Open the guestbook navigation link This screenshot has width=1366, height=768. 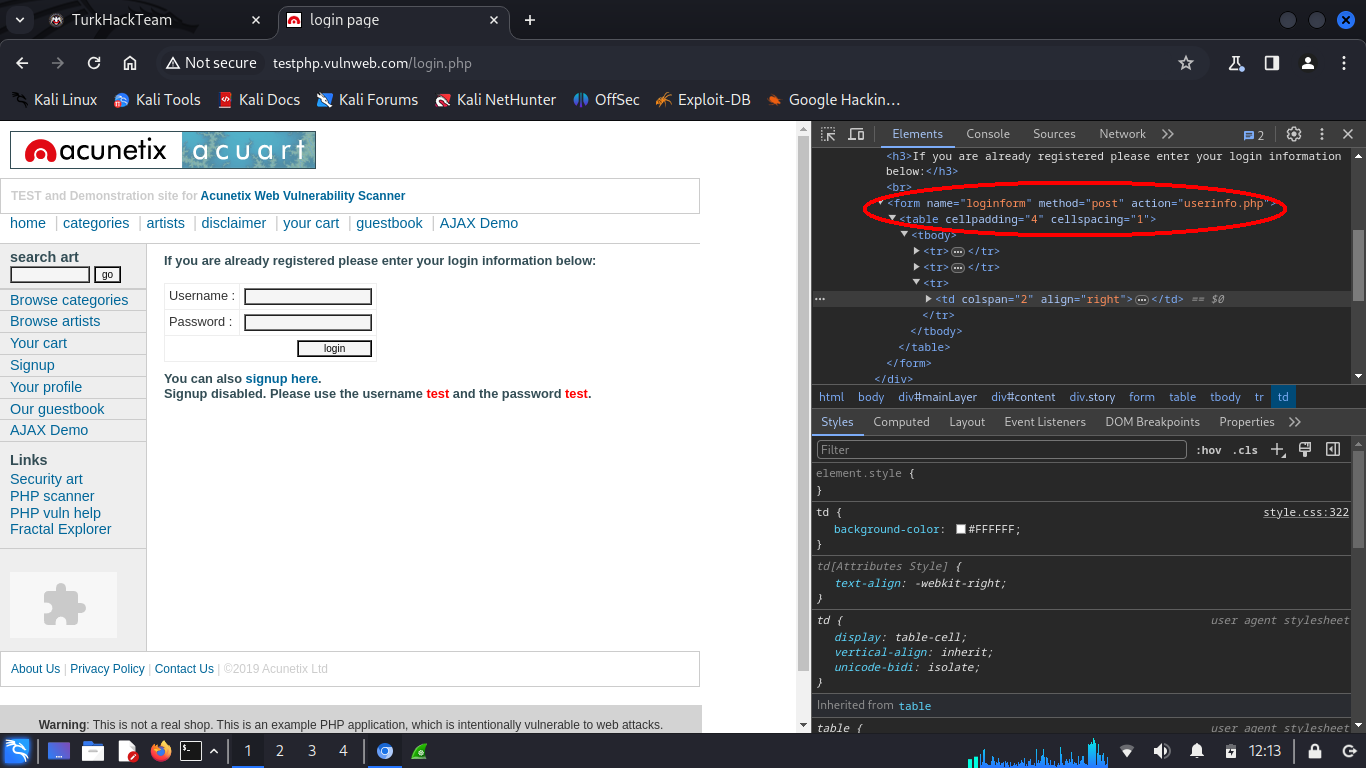(389, 223)
